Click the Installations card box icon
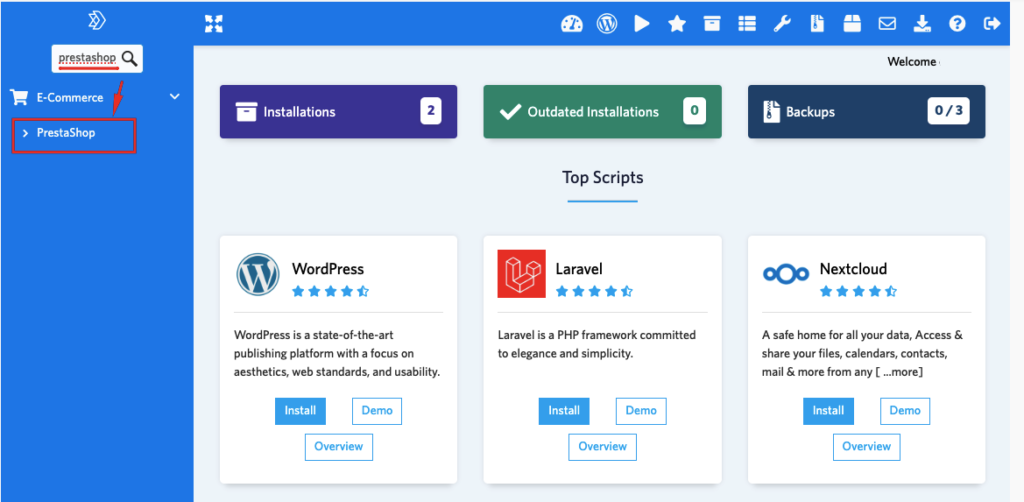This screenshot has height=502, width=1024. click(246, 112)
